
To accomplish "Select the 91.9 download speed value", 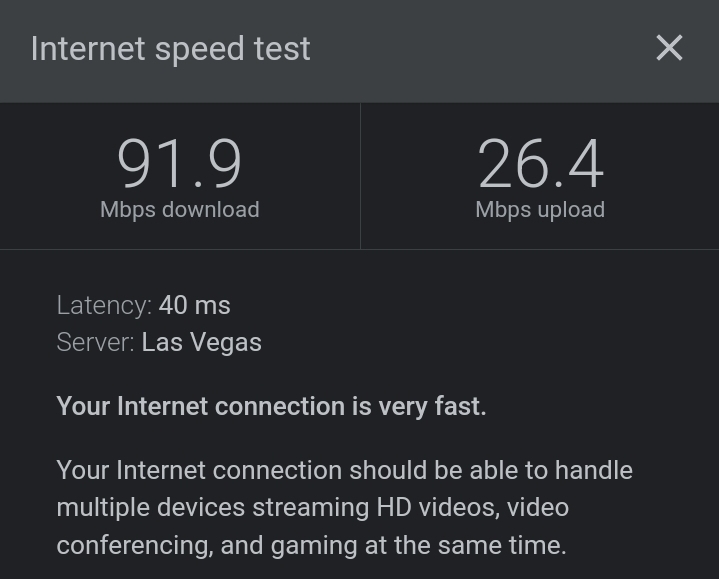I will click(179, 164).
